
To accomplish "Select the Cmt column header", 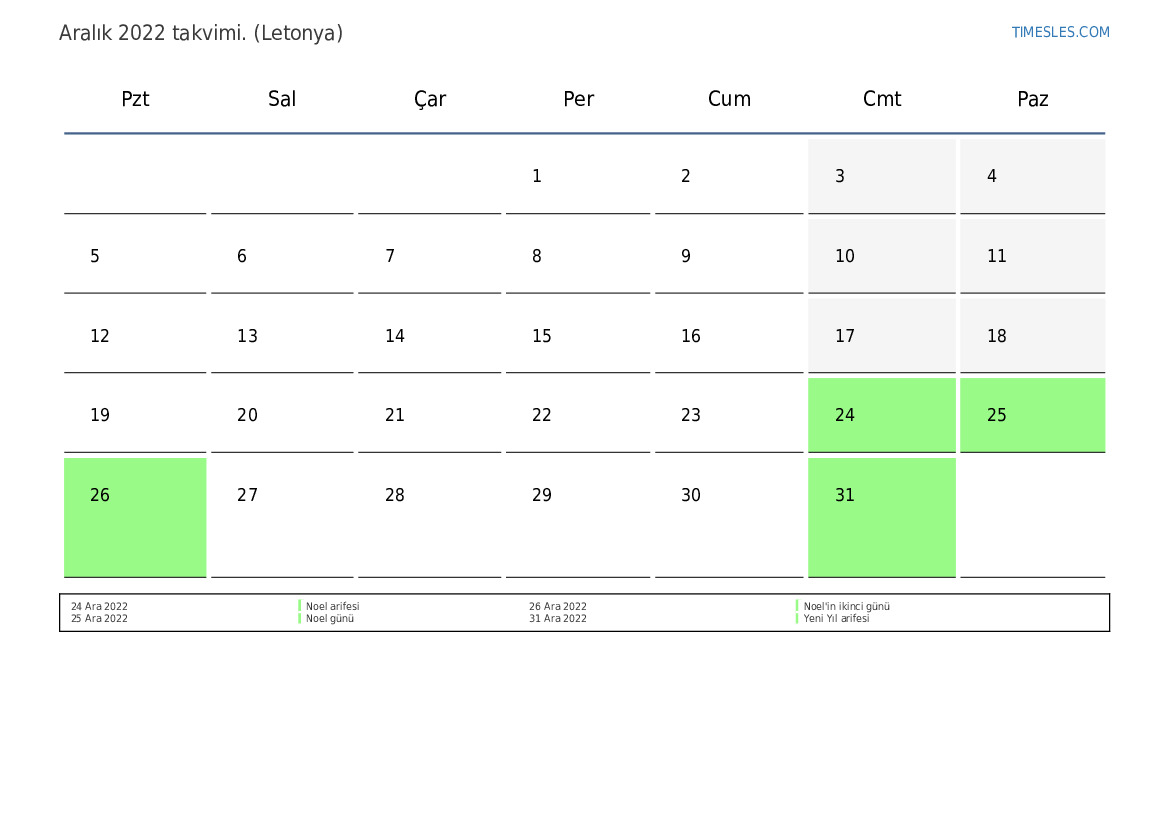I will (881, 99).
